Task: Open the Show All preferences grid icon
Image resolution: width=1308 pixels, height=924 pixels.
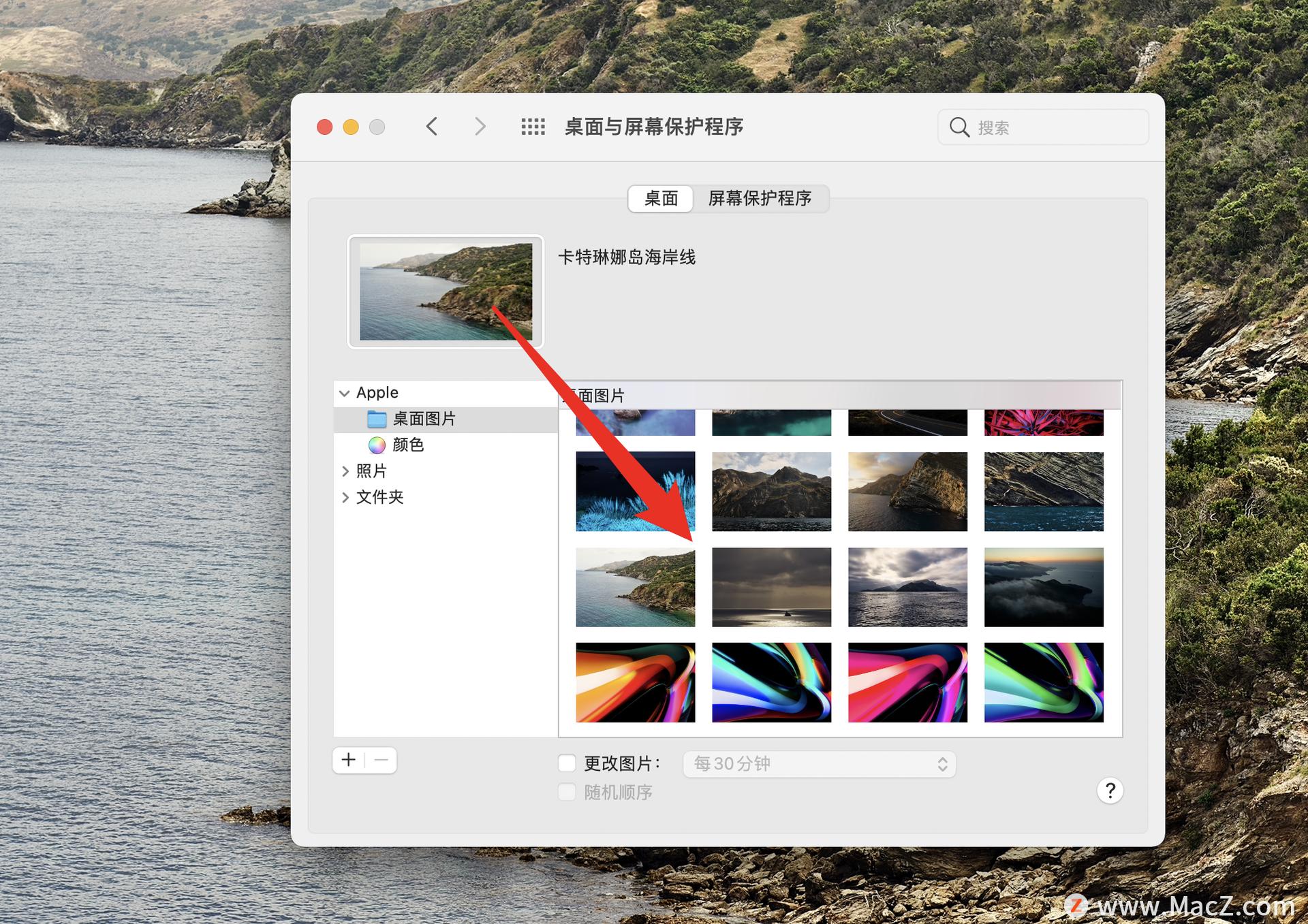Action: click(534, 127)
